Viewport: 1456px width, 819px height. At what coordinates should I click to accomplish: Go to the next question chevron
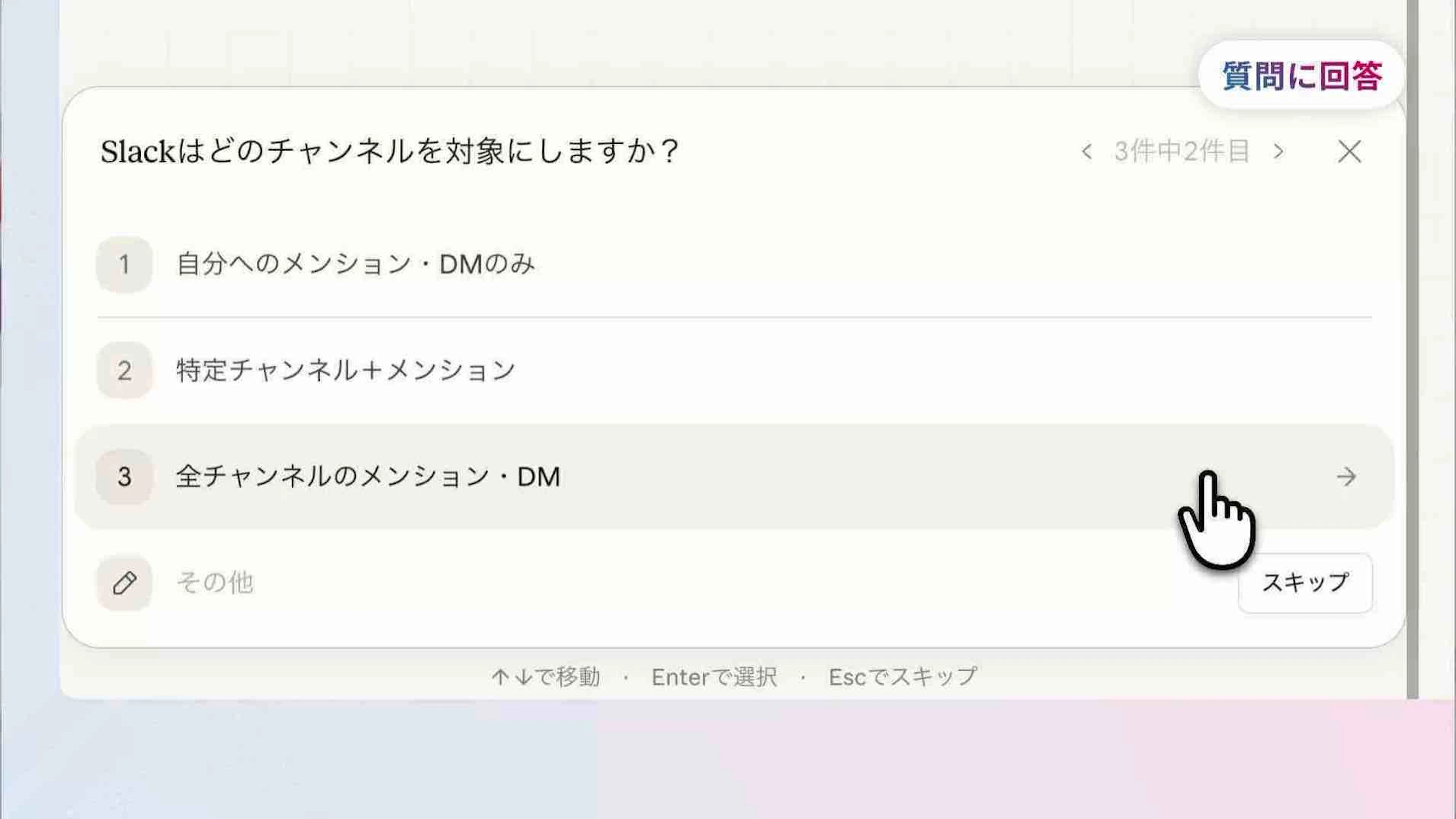pyautogui.click(x=1279, y=152)
